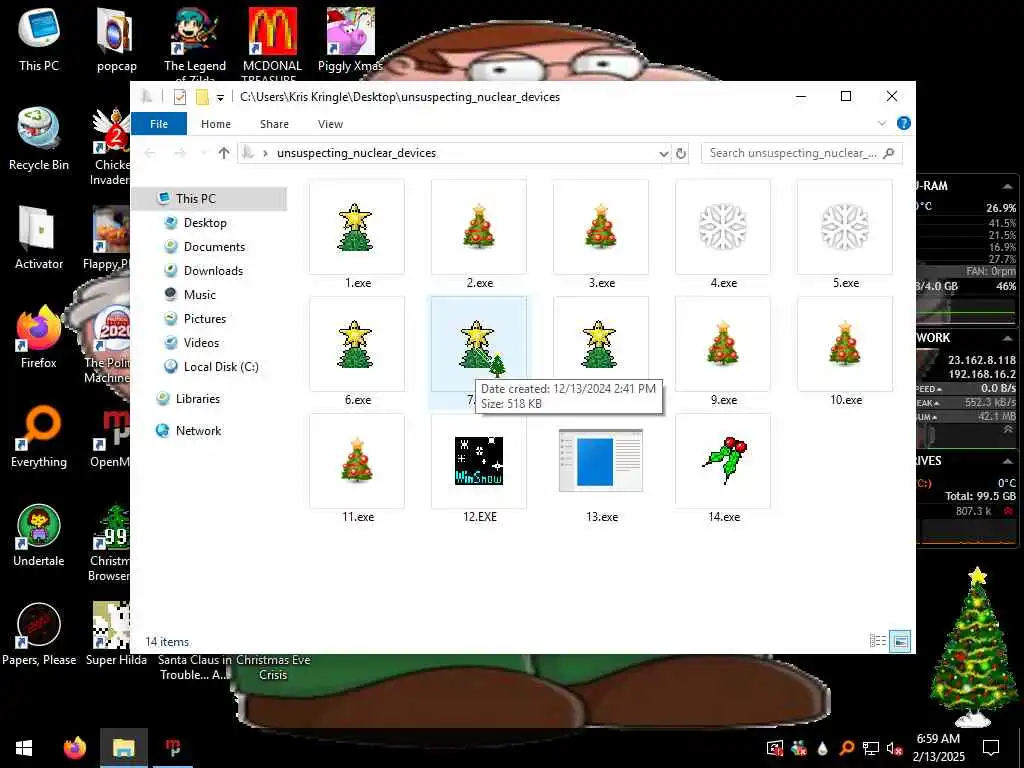This screenshot has width=1024, height=768.
Task: Open the View ribbon tab
Action: pos(330,123)
